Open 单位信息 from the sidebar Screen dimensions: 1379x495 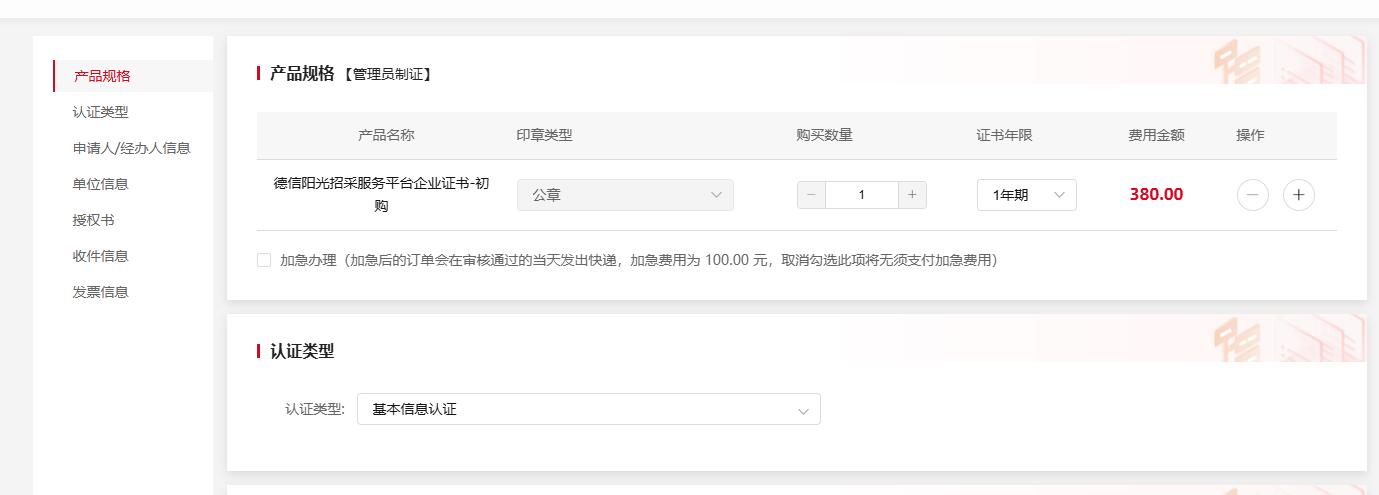click(101, 184)
